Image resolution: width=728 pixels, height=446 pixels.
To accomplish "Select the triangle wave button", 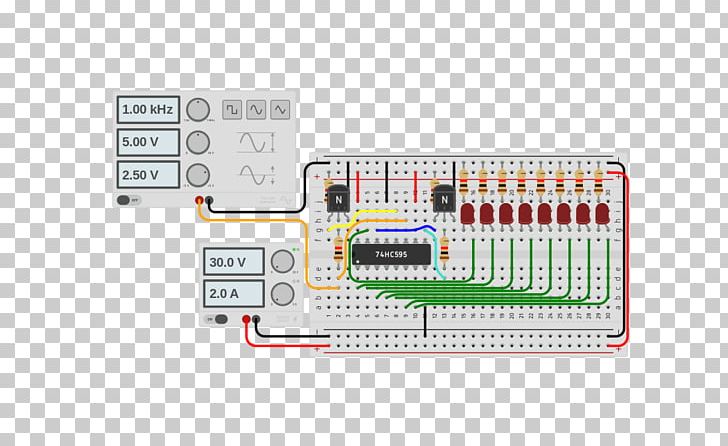I will 280,108.
